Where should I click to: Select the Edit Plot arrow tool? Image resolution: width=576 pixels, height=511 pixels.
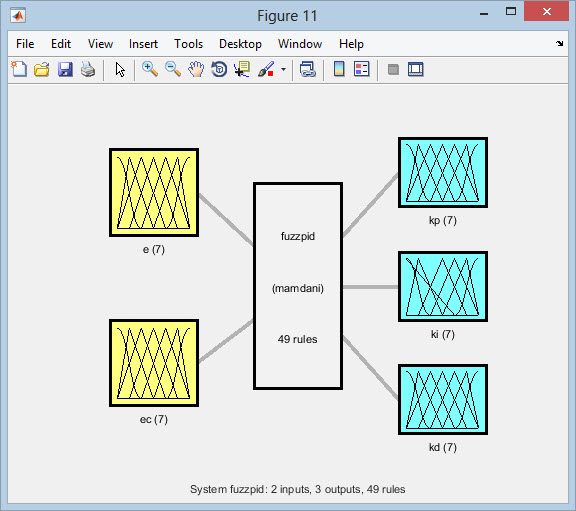pyautogui.click(x=120, y=69)
